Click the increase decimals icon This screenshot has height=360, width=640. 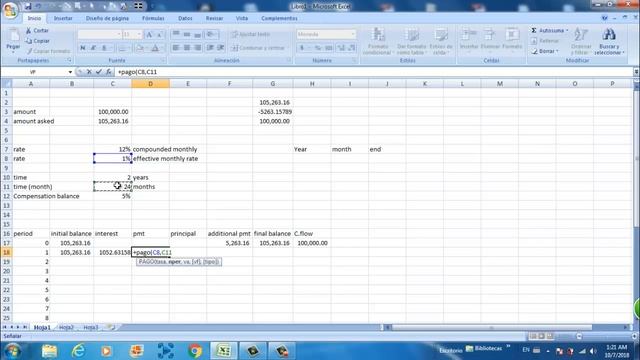(341, 48)
